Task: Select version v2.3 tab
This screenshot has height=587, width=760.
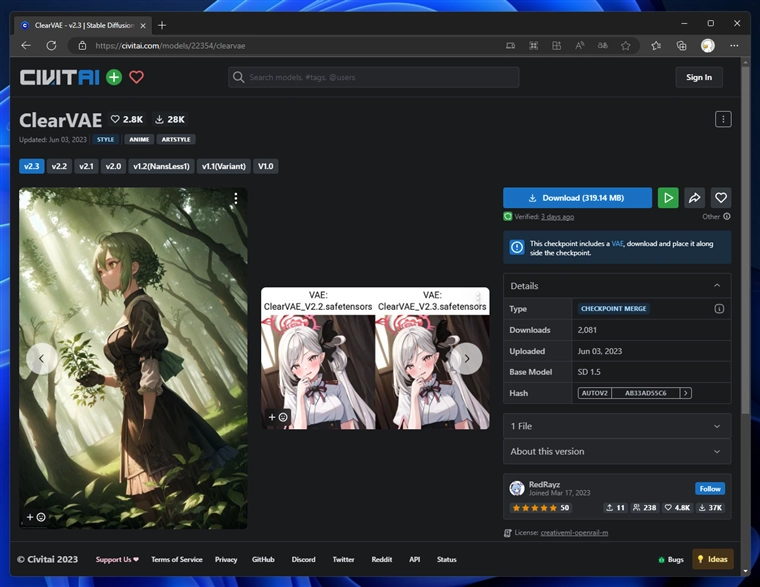Action: pyautogui.click(x=32, y=166)
